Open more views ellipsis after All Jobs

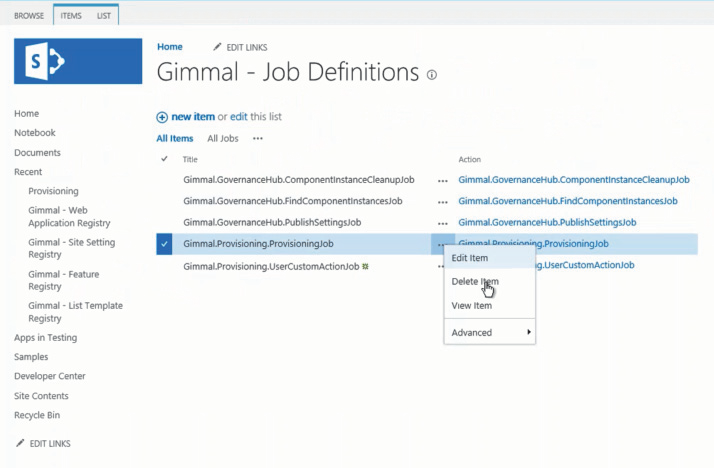(257, 139)
